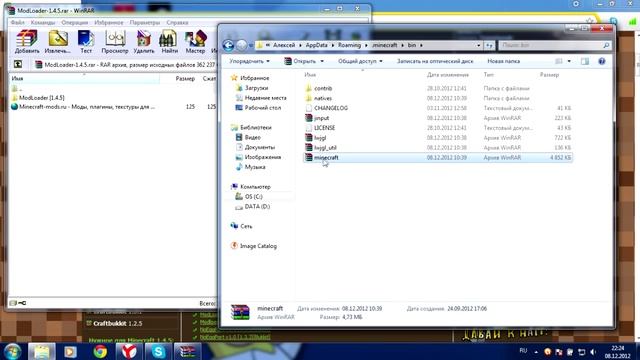Viewport: 640px width, 360px height.
Task: Select lwjgl_util archive file
Action: point(321,147)
